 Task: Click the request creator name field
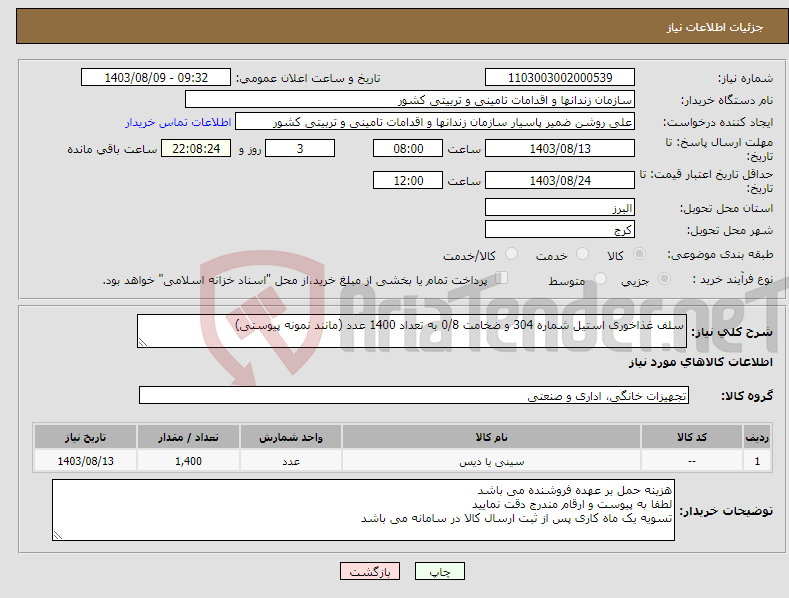tap(435, 122)
